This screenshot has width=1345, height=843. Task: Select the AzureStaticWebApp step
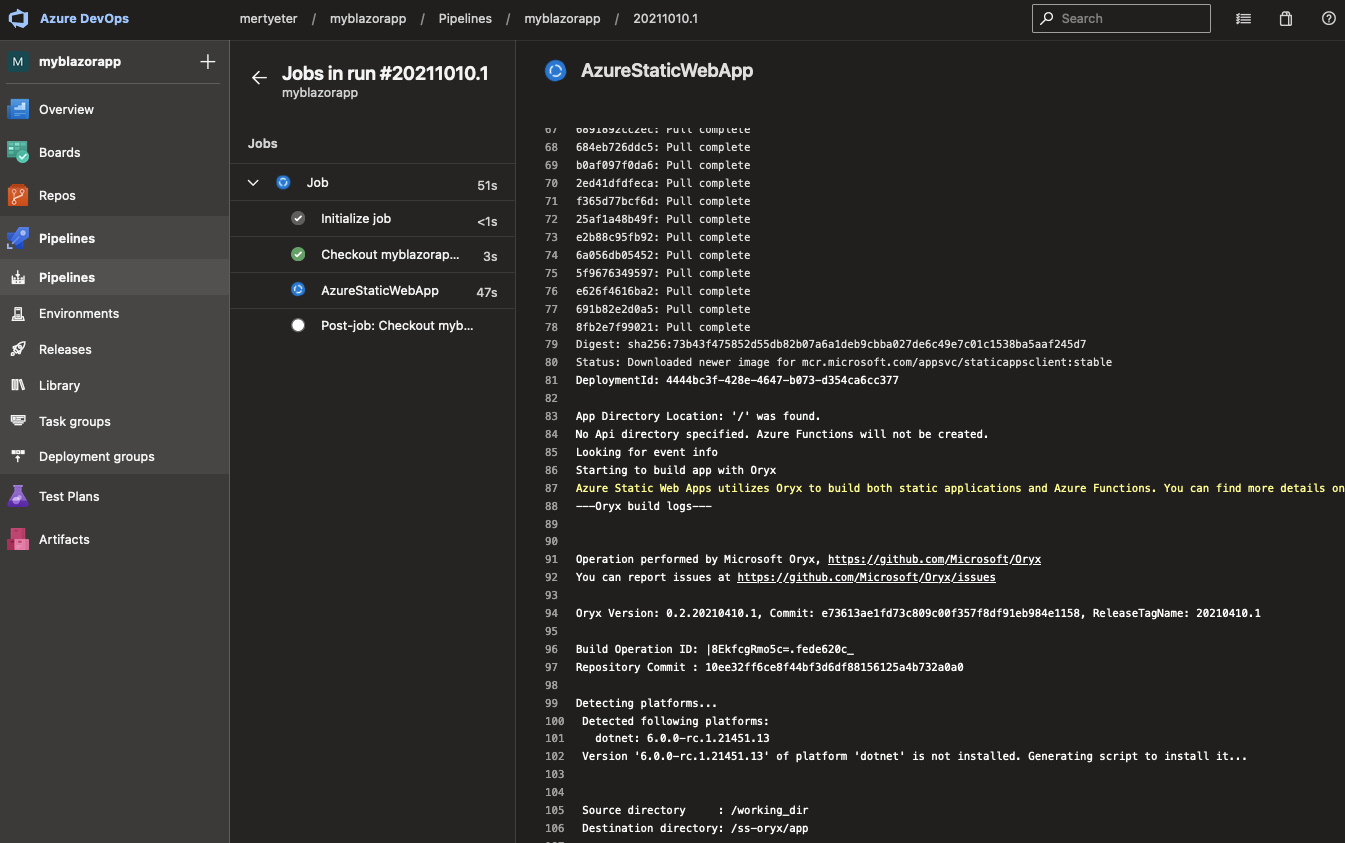pos(372,290)
